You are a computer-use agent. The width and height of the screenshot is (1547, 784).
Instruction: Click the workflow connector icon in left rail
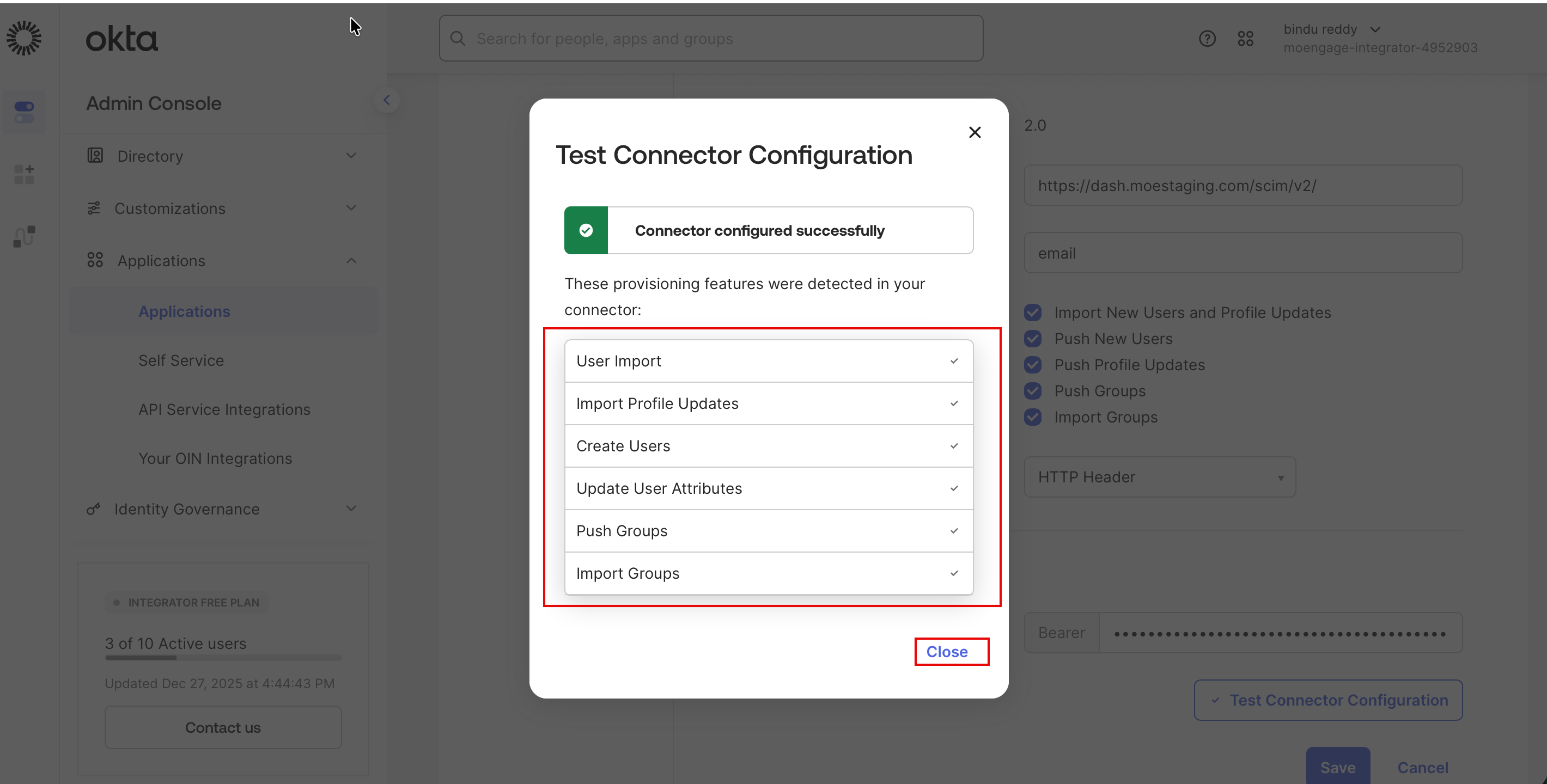pyautogui.click(x=24, y=236)
